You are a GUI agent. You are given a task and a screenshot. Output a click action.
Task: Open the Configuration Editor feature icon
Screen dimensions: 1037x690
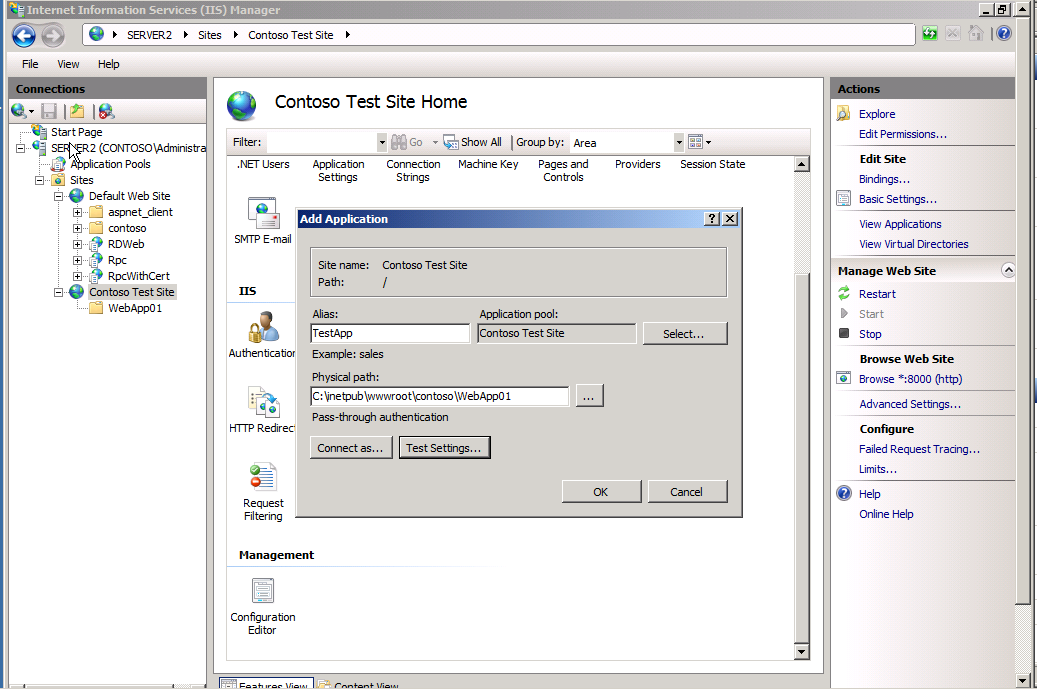263,591
